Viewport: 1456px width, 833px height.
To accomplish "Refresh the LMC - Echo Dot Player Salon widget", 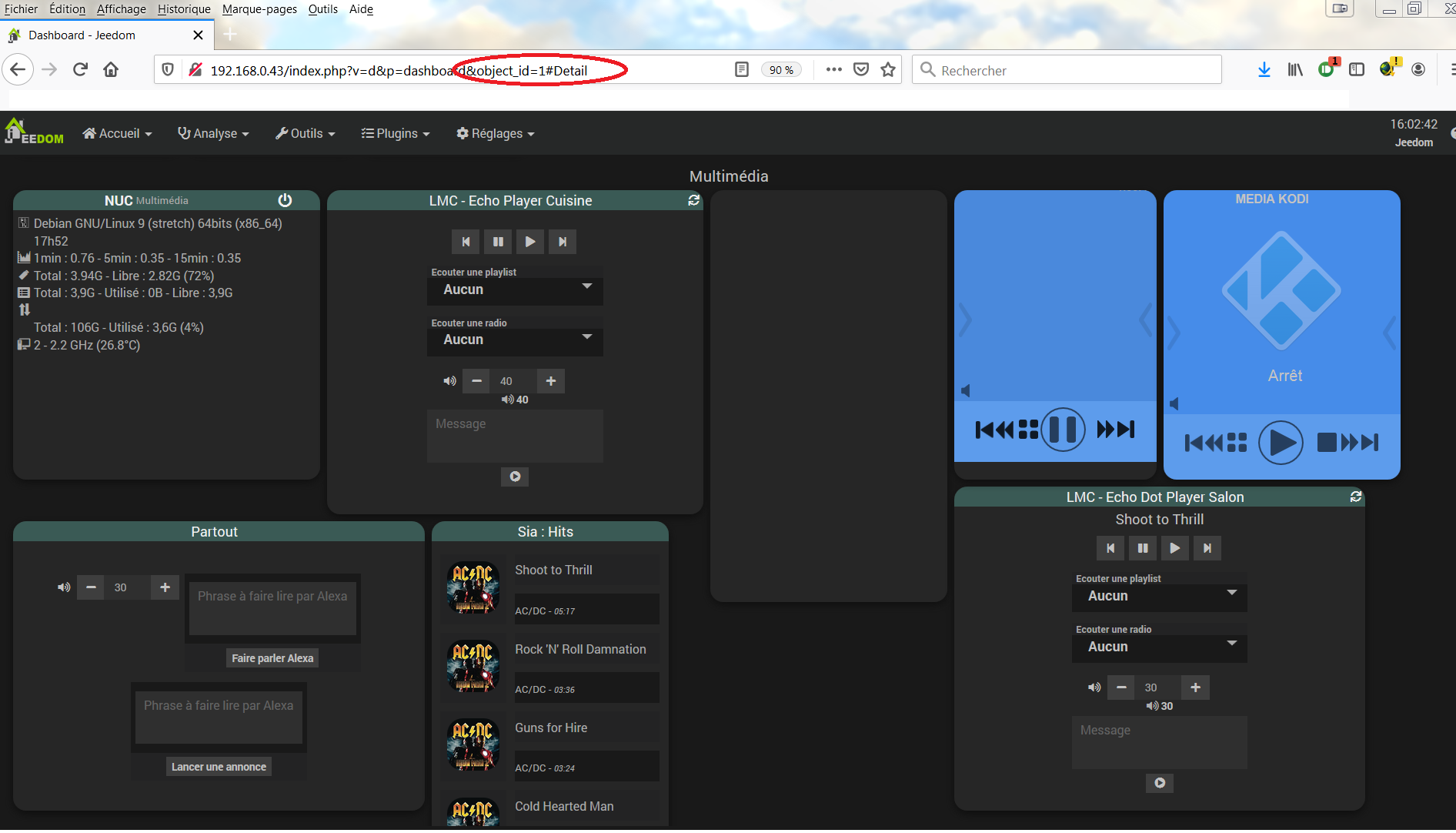I will coord(1355,497).
